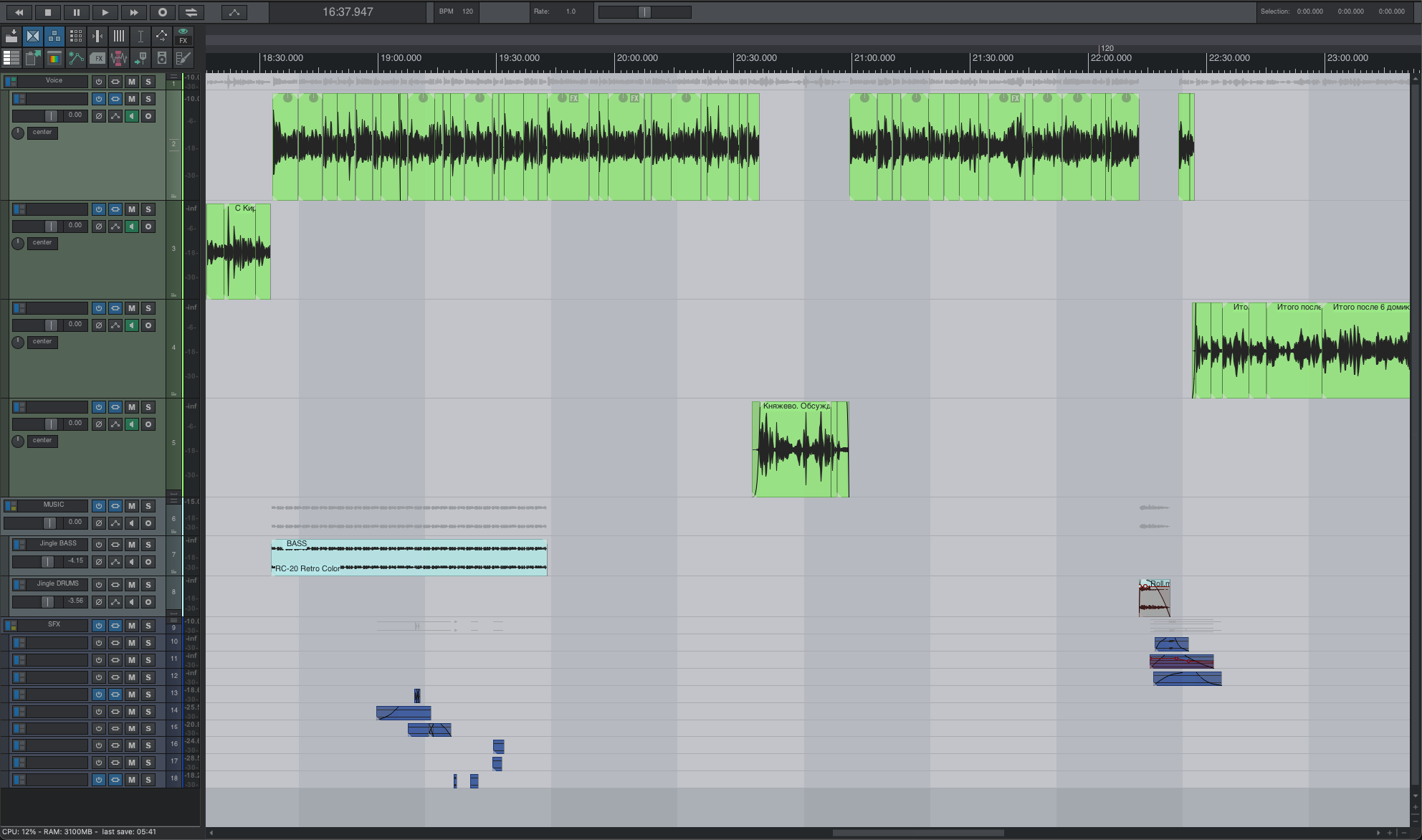Click the gray FX tag toolbar icon
The image size is (1422, 840).
(97, 58)
